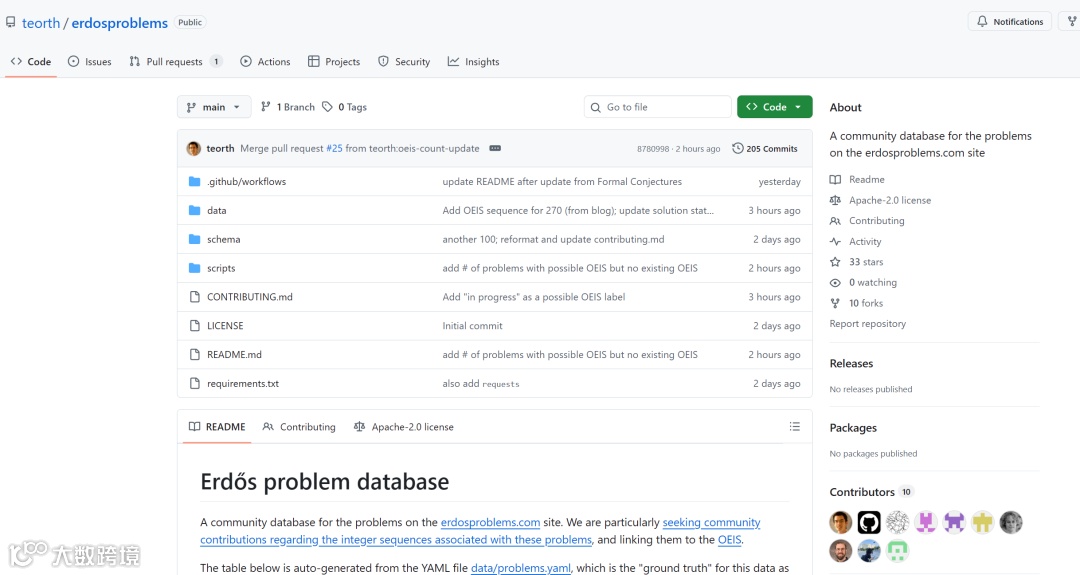Viewport: 1080px width, 575px height.
Task: Open the Projects tab
Action: (x=334, y=61)
